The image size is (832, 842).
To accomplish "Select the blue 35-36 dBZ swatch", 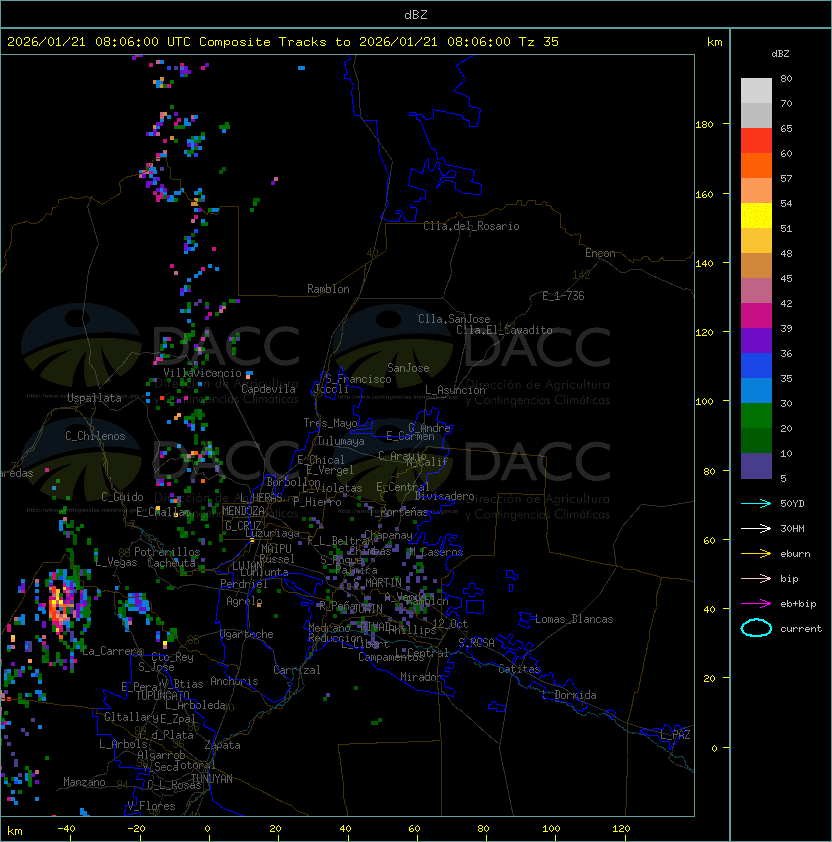I will 756,365.
